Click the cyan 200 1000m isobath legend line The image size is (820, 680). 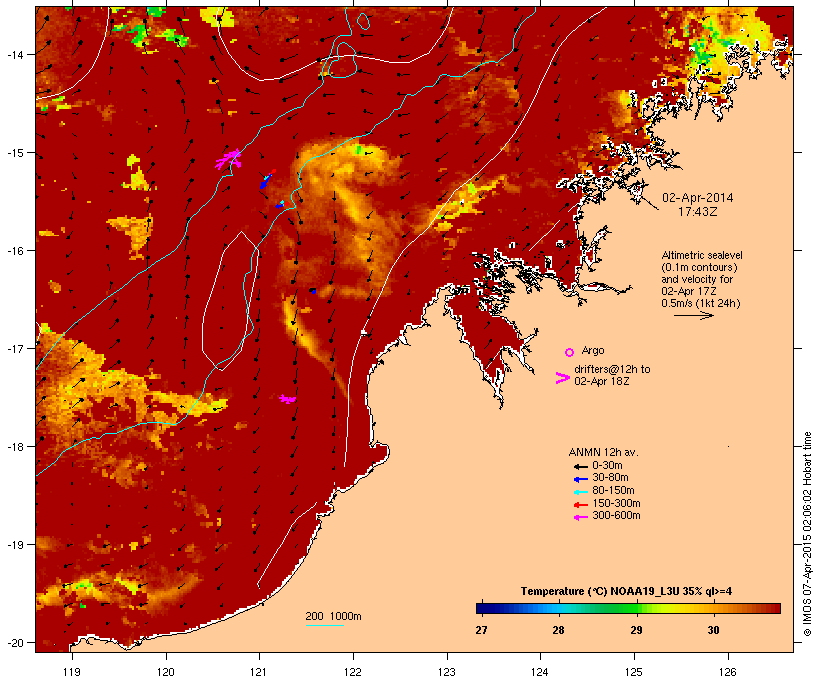pyautogui.click(x=324, y=625)
